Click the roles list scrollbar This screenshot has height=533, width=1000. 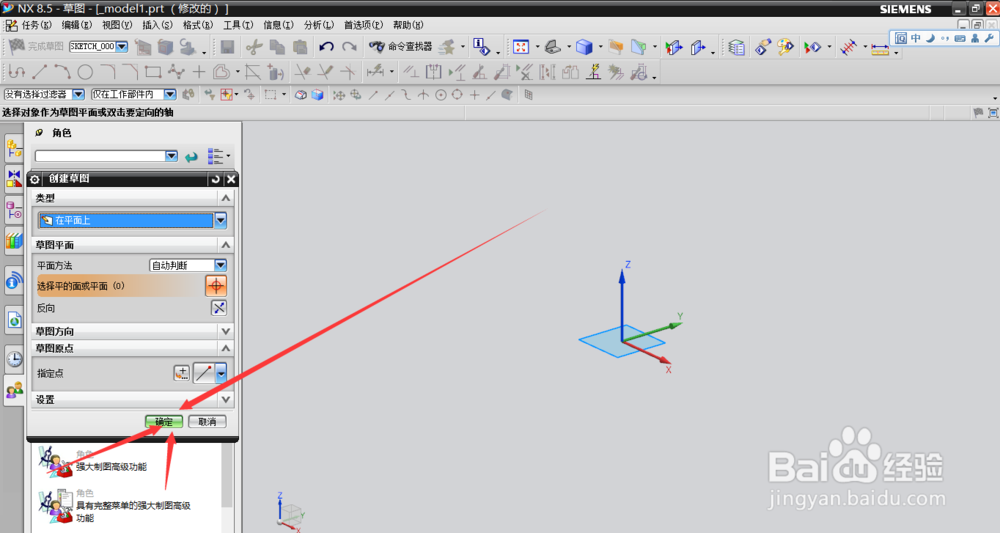(228, 474)
